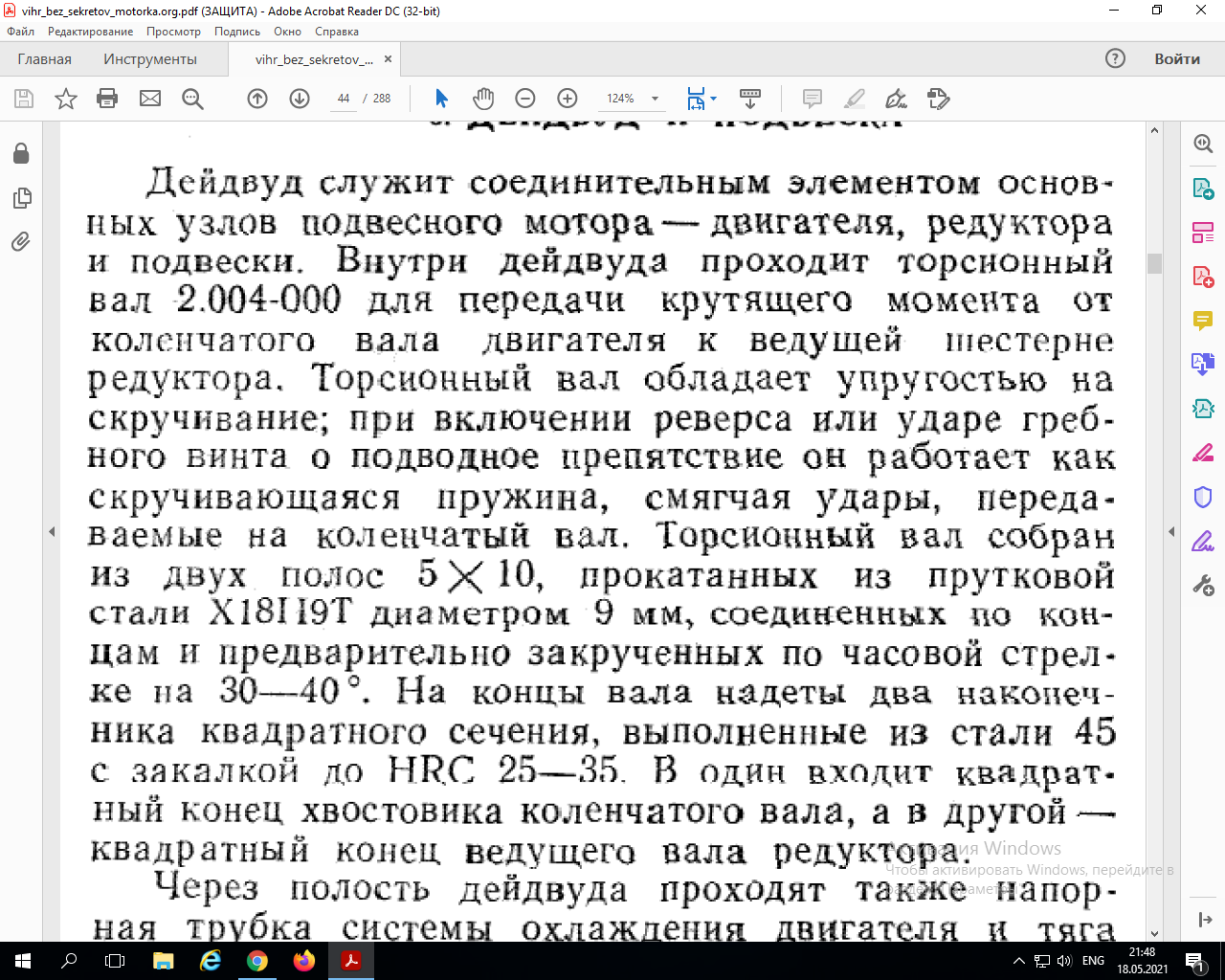Add a sticky note comment icon
This screenshot has width=1225, height=980.
point(813,99)
